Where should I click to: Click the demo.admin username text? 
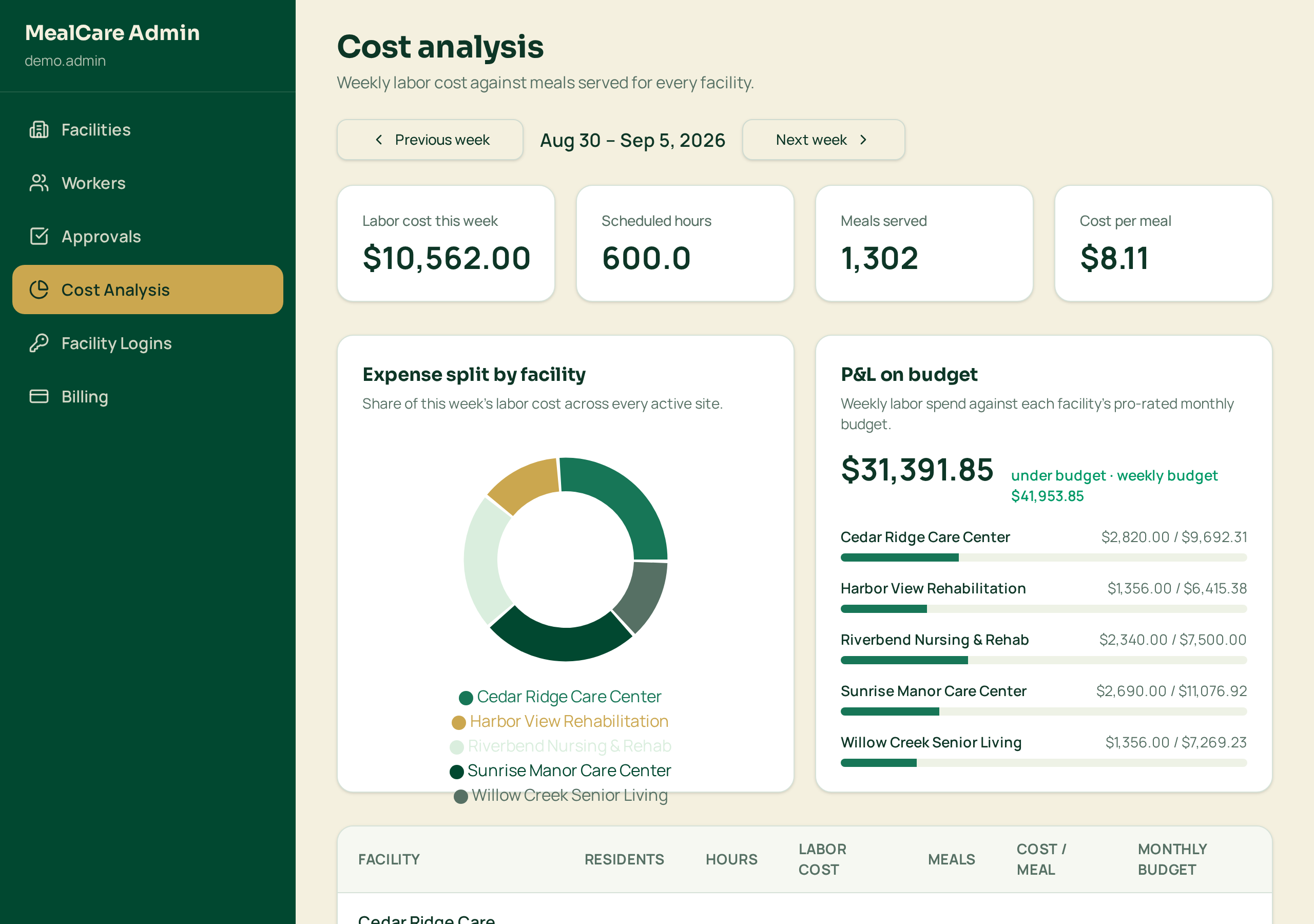click(x=65, y=61)
